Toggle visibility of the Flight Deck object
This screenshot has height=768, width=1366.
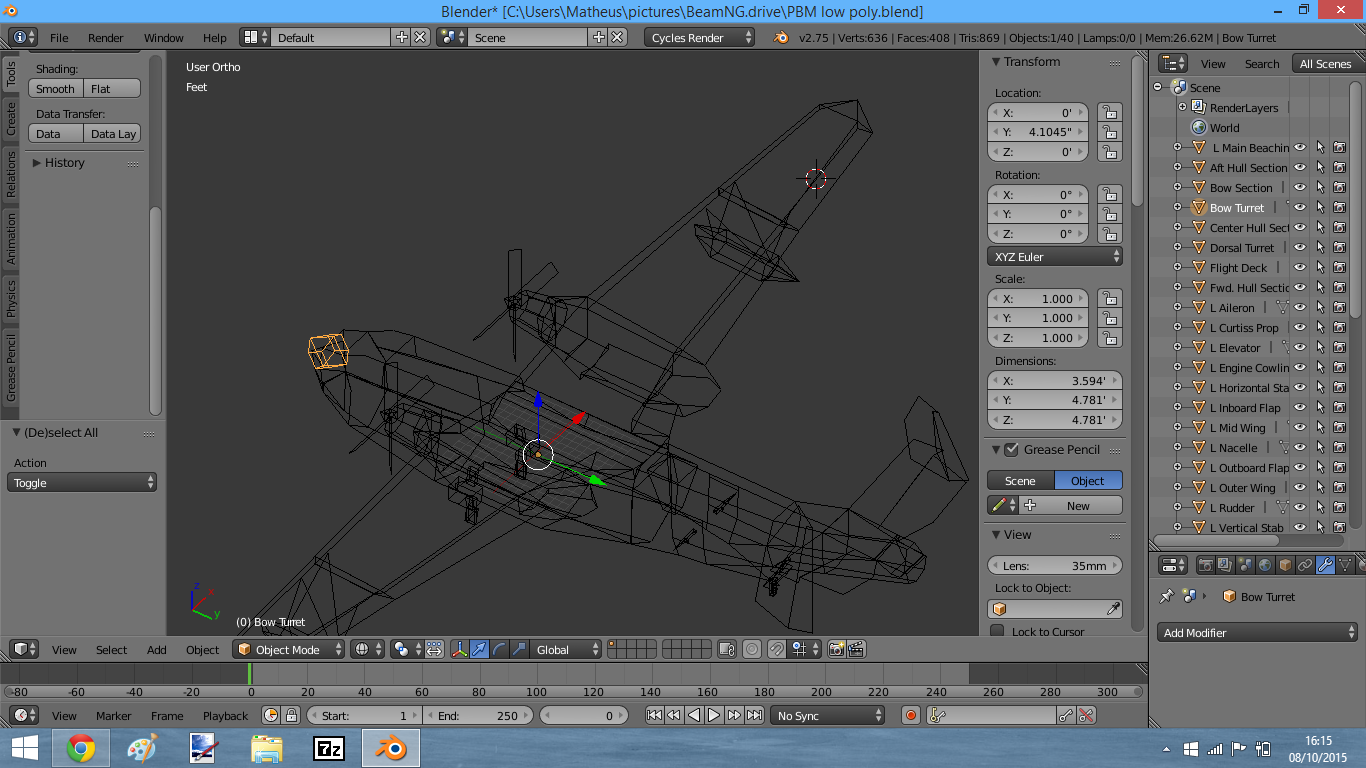point(1300,267)
